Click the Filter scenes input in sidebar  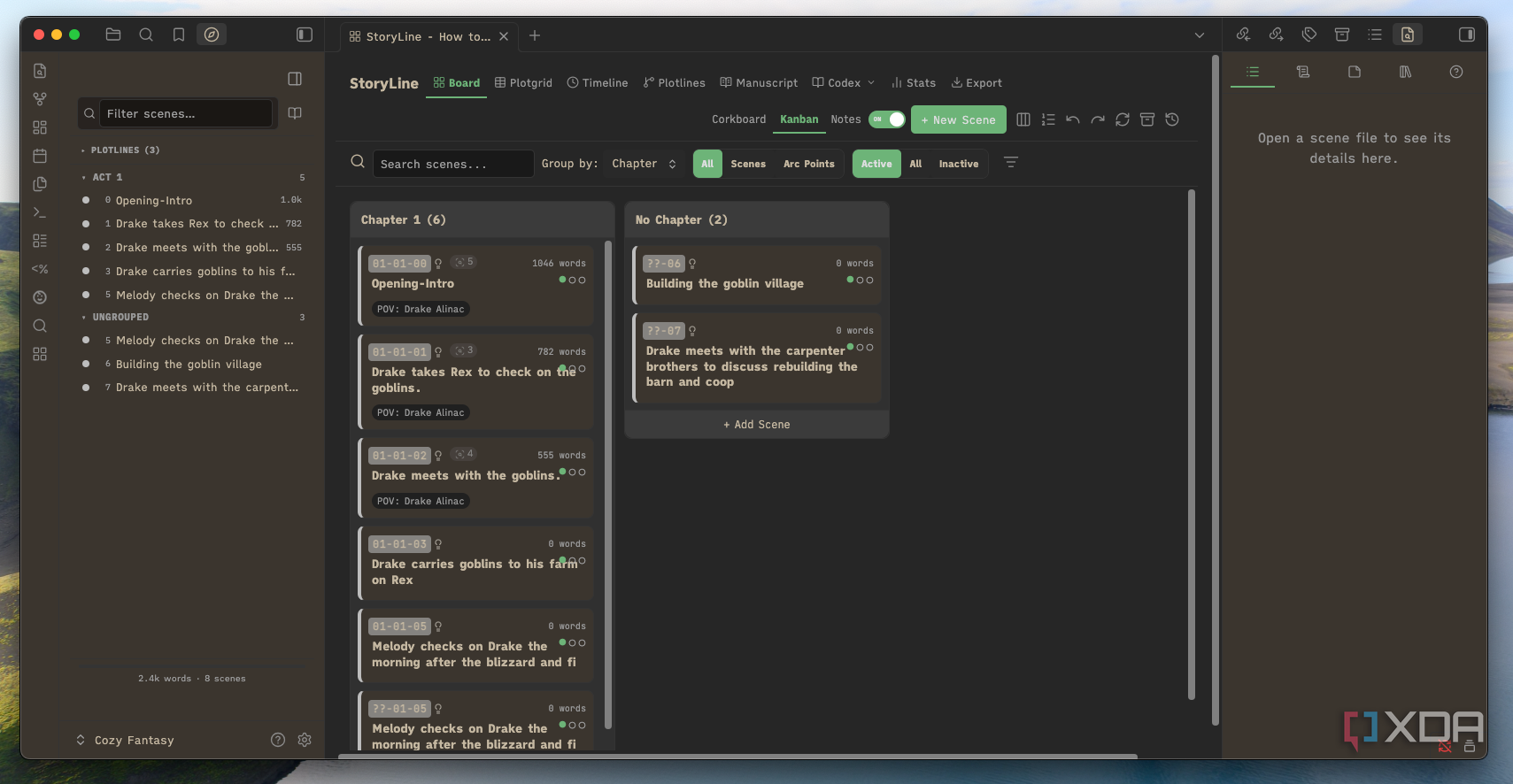(185, 113)
